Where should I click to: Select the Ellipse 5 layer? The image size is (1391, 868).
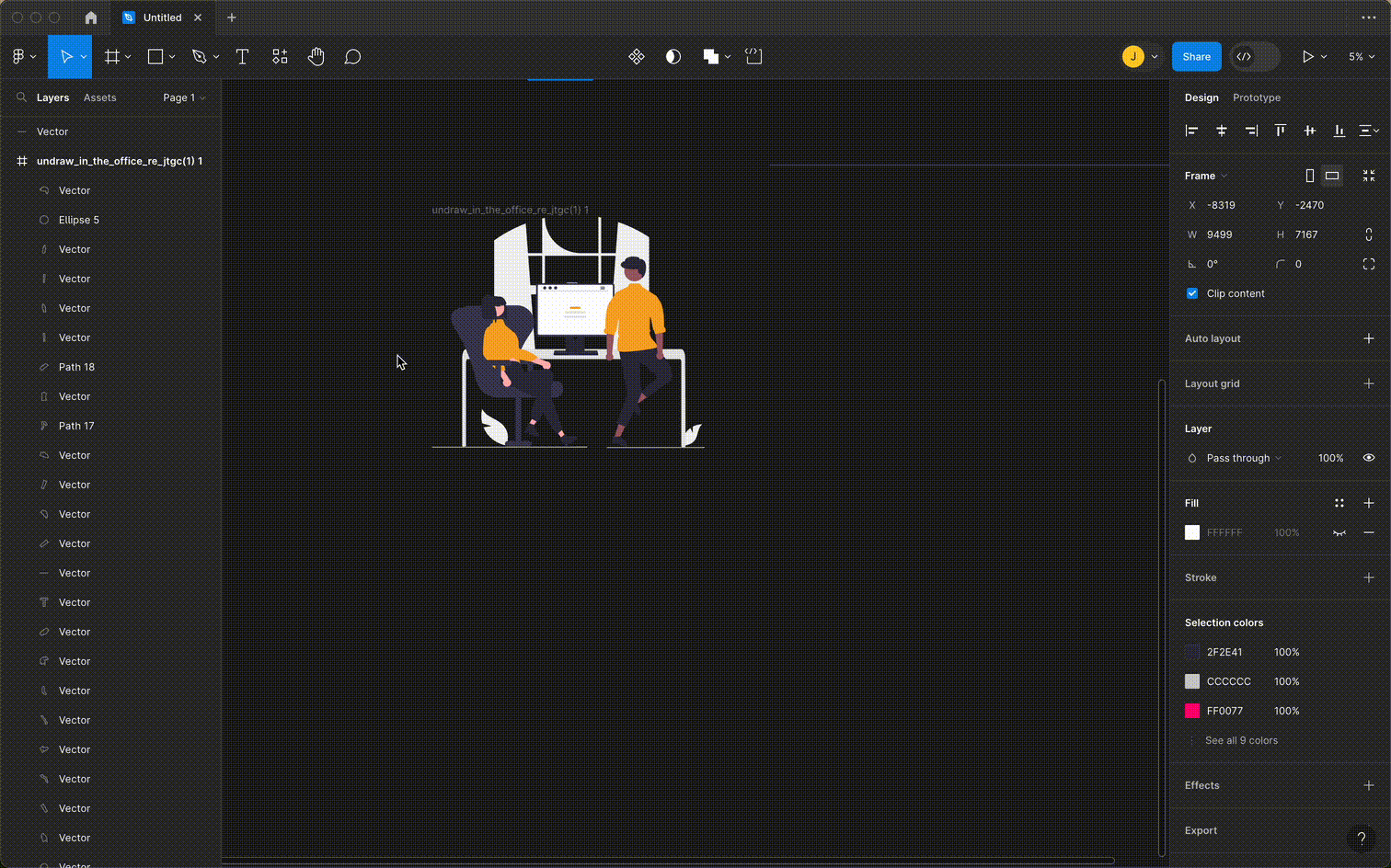pyautogui.click(x=79, y=220)
